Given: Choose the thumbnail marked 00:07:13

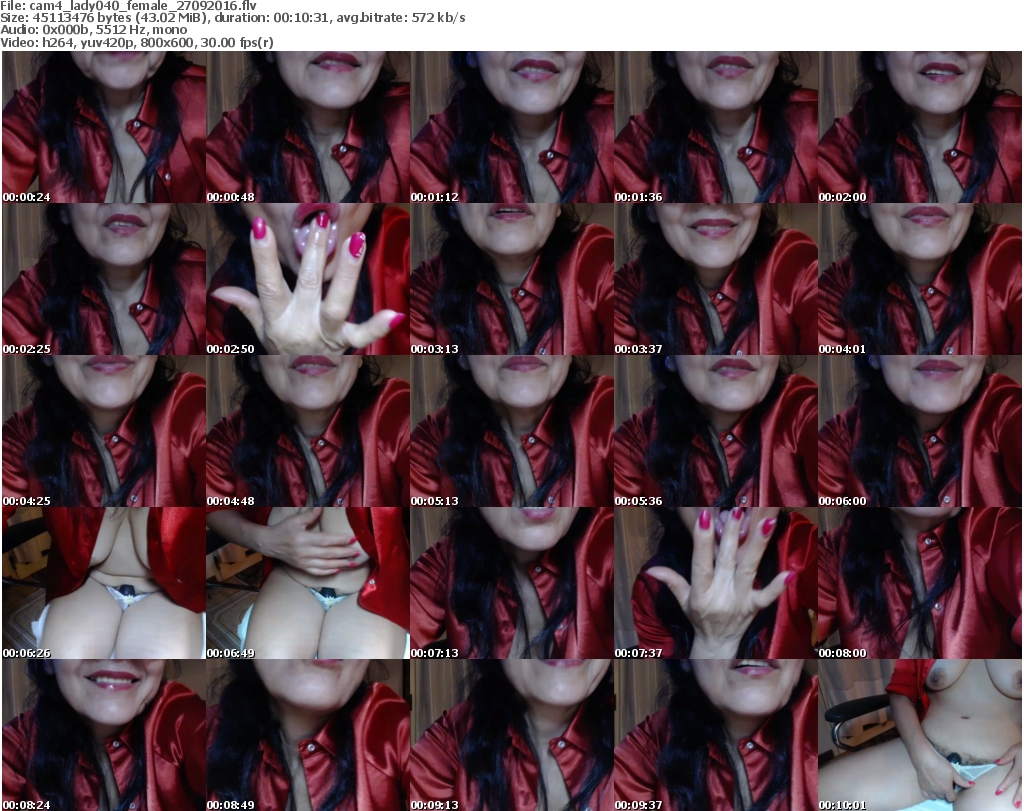Looking at the screenshot, I should [512, 584].
